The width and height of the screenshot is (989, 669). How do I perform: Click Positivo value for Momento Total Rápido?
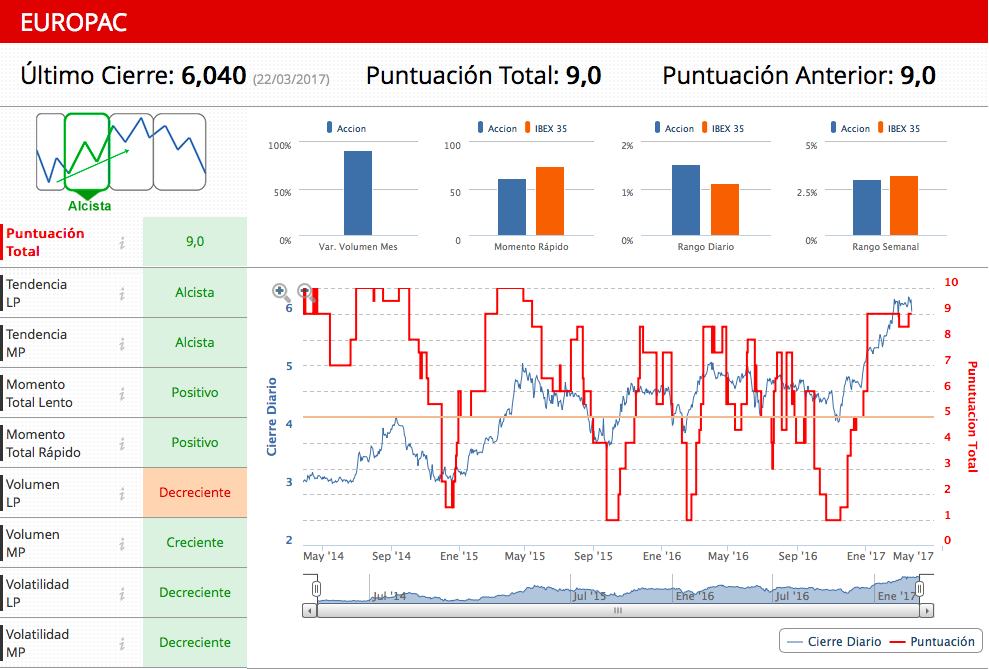click(195, 443)
